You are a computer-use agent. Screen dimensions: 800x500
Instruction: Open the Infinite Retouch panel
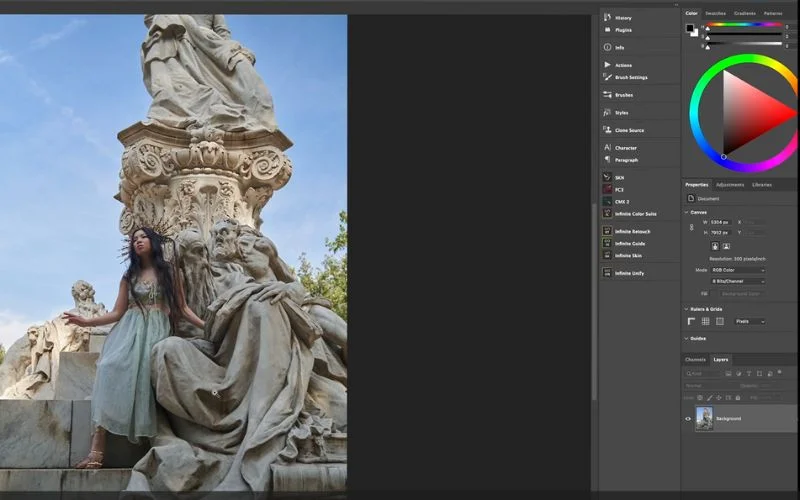pos(631,231)
